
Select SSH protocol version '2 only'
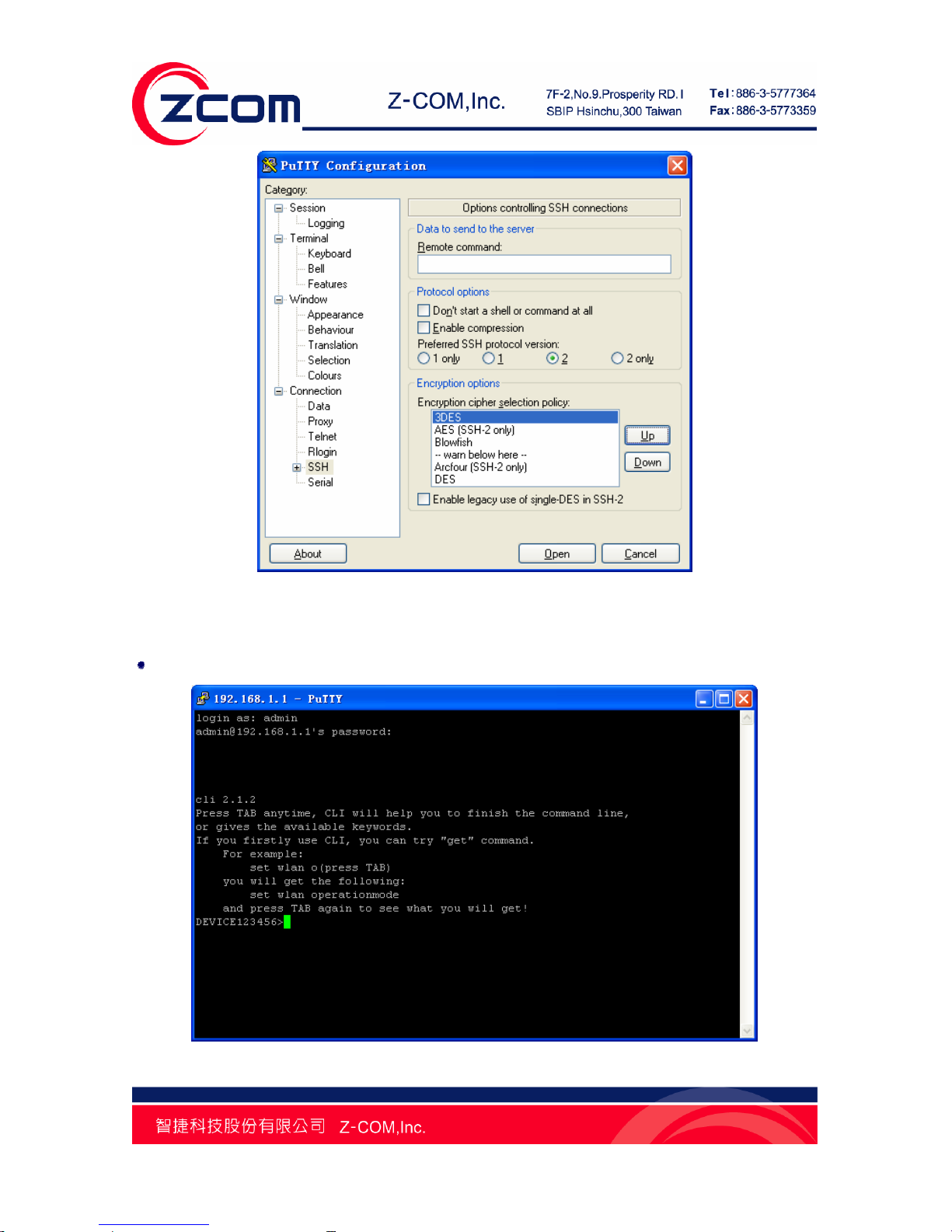[x=617, y=358]
